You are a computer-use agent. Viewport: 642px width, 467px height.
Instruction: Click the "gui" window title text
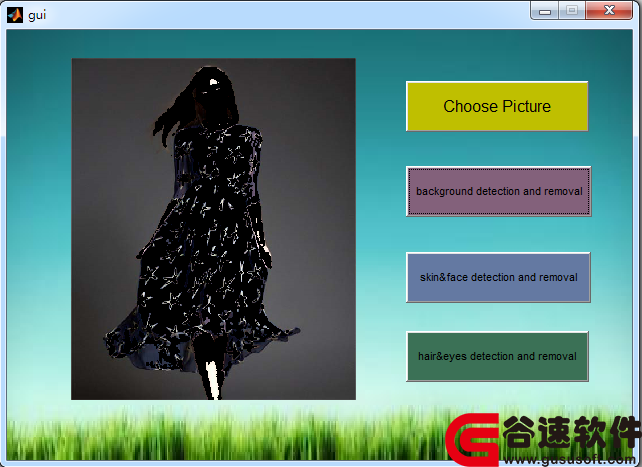point(37,16)
